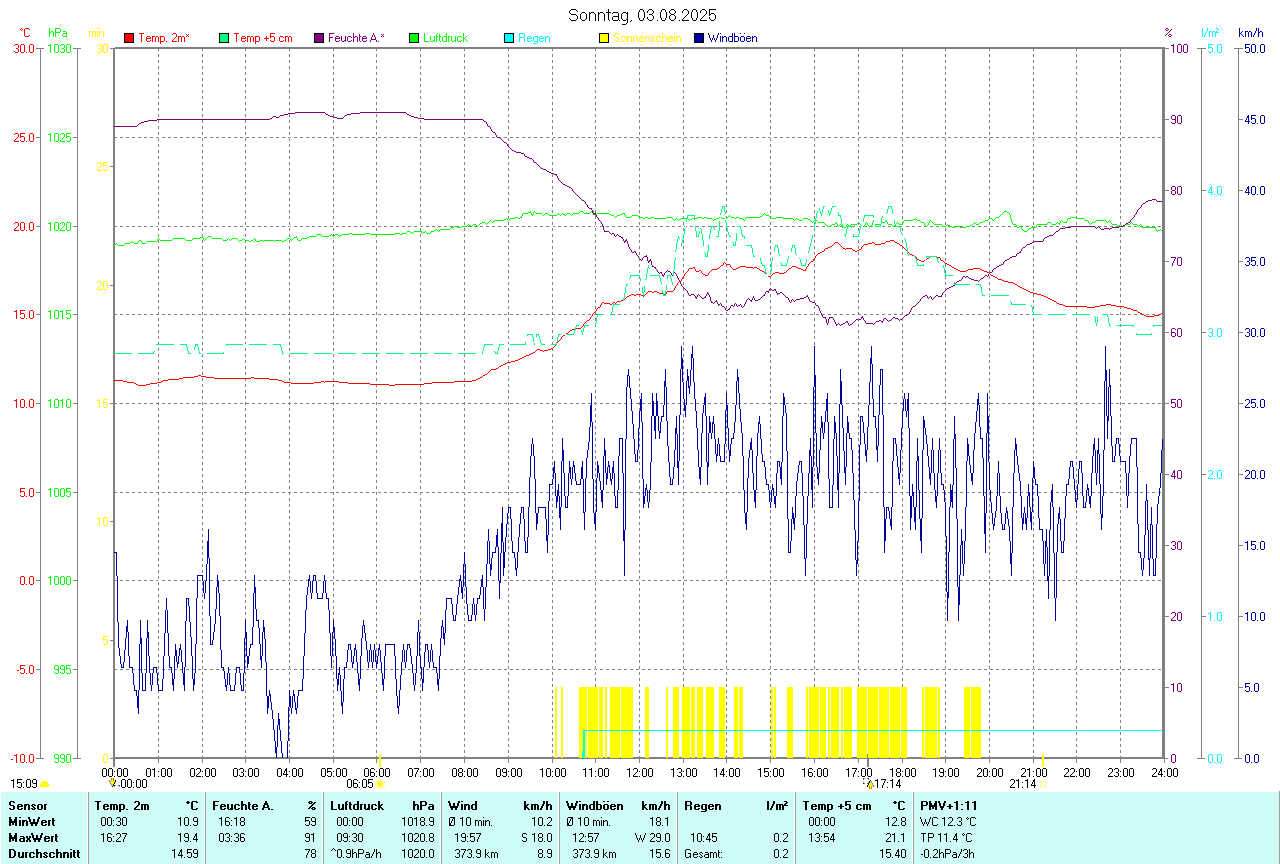Screen dimensions: 1280x864
Task: Click the Temp +5 cm legend square
Action: pos(224,38)
